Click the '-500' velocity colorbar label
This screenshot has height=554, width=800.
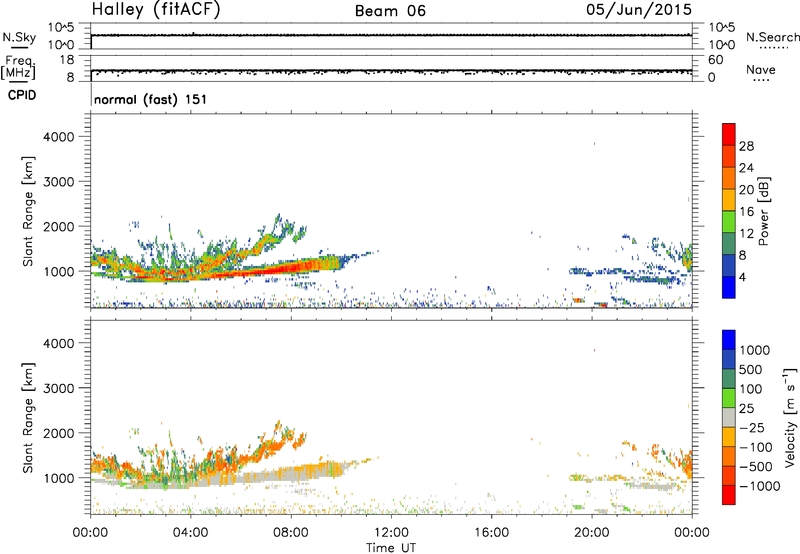[x=756, y=467]
